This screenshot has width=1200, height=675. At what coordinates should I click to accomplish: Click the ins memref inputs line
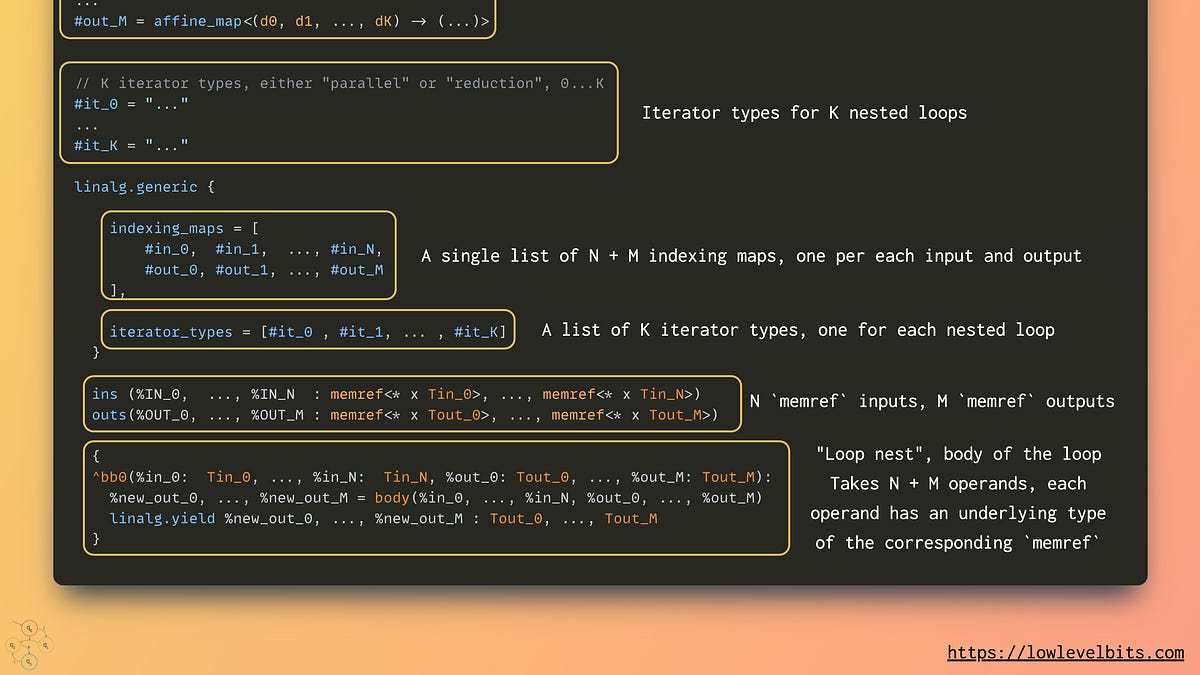click(396, 394)
